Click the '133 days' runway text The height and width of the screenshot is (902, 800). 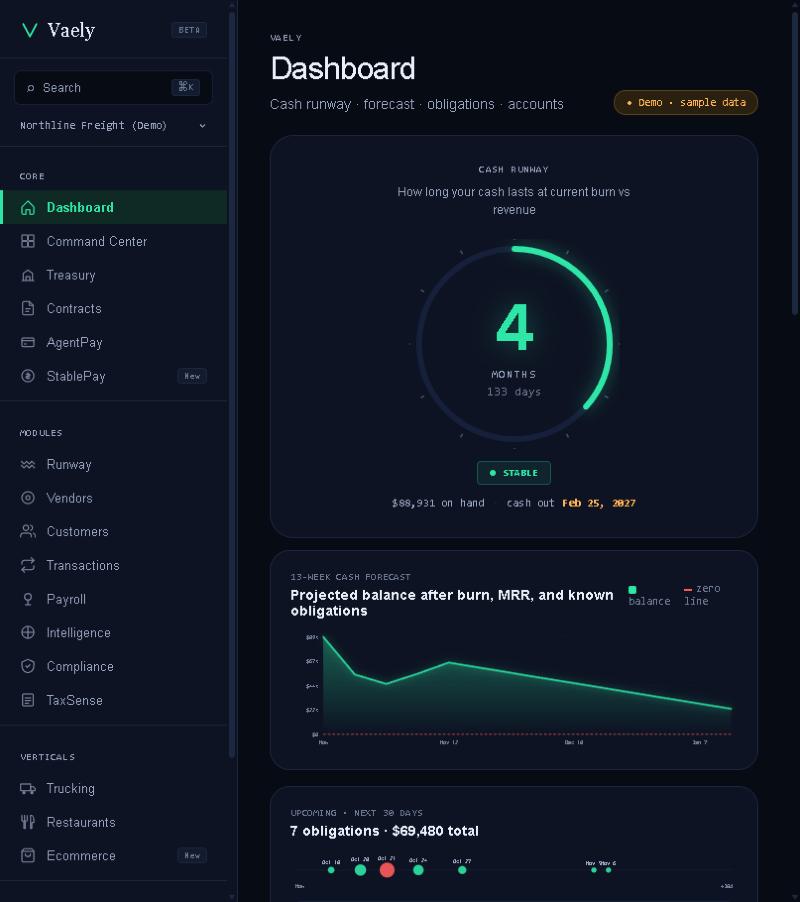[514, 392]
